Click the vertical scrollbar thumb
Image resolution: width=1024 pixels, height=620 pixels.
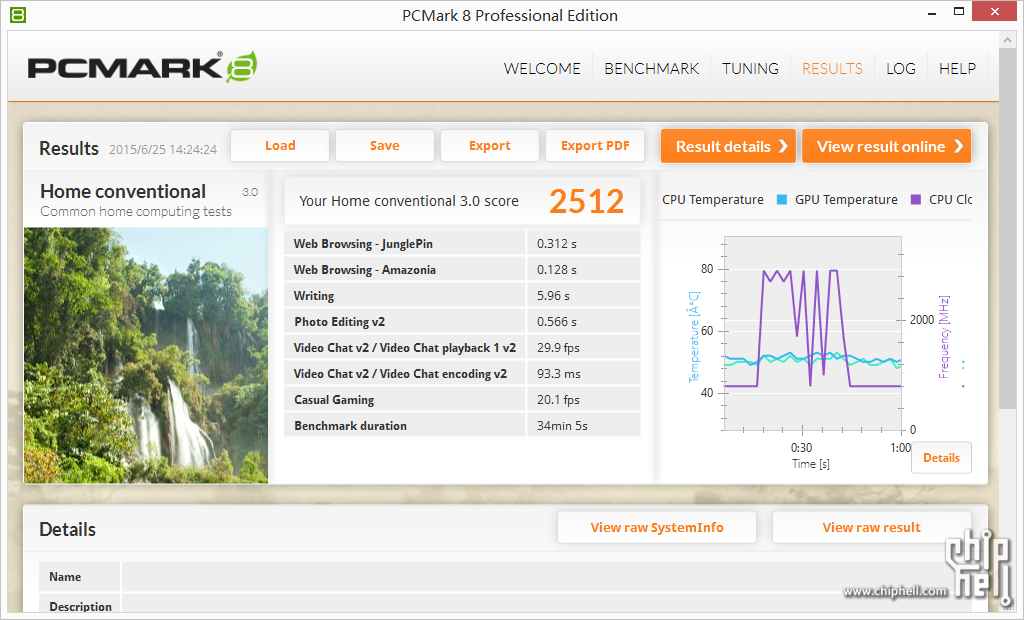(x=1006, y=229)
